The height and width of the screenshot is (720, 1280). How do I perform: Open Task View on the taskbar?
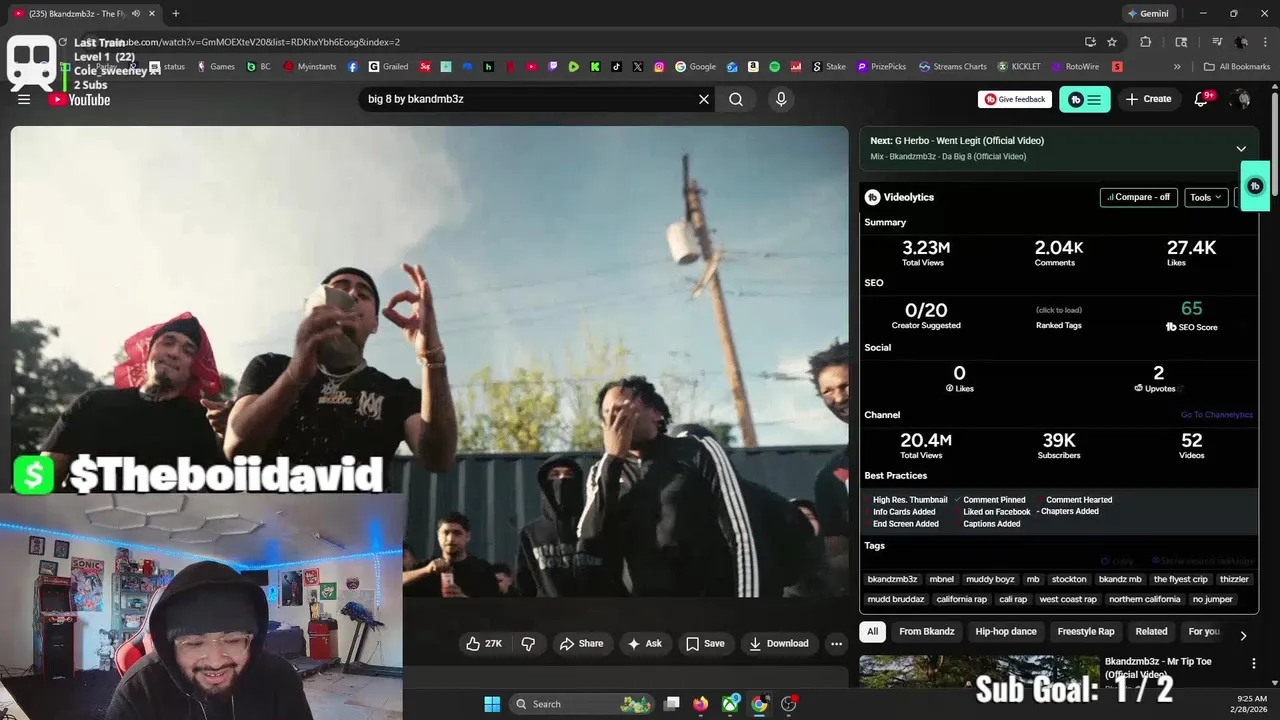point(672,704)
